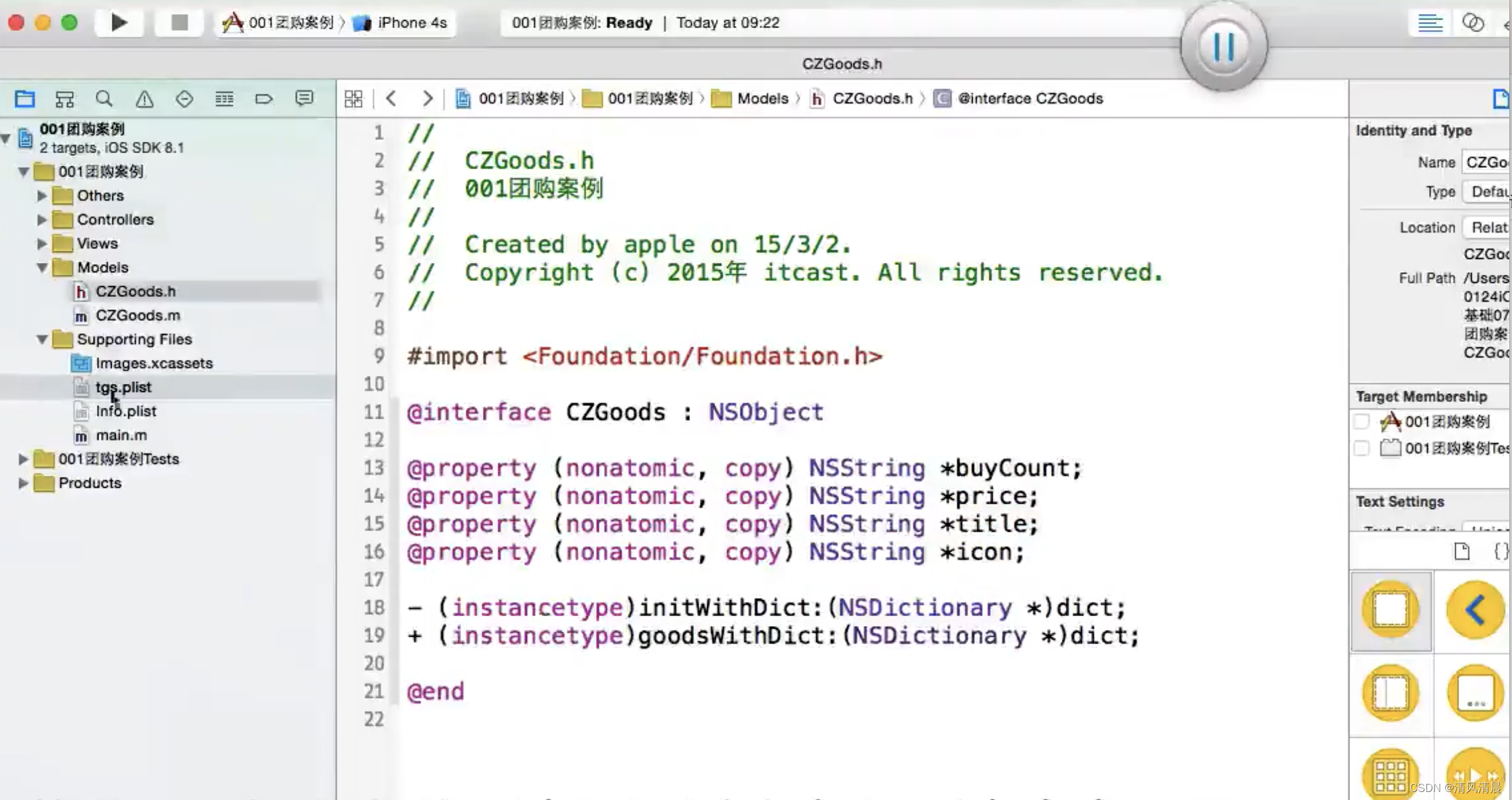Click the large pause recording button
Image resolution: width=1512 pixels, height=800 pixels.
(x=1224, y=47)
